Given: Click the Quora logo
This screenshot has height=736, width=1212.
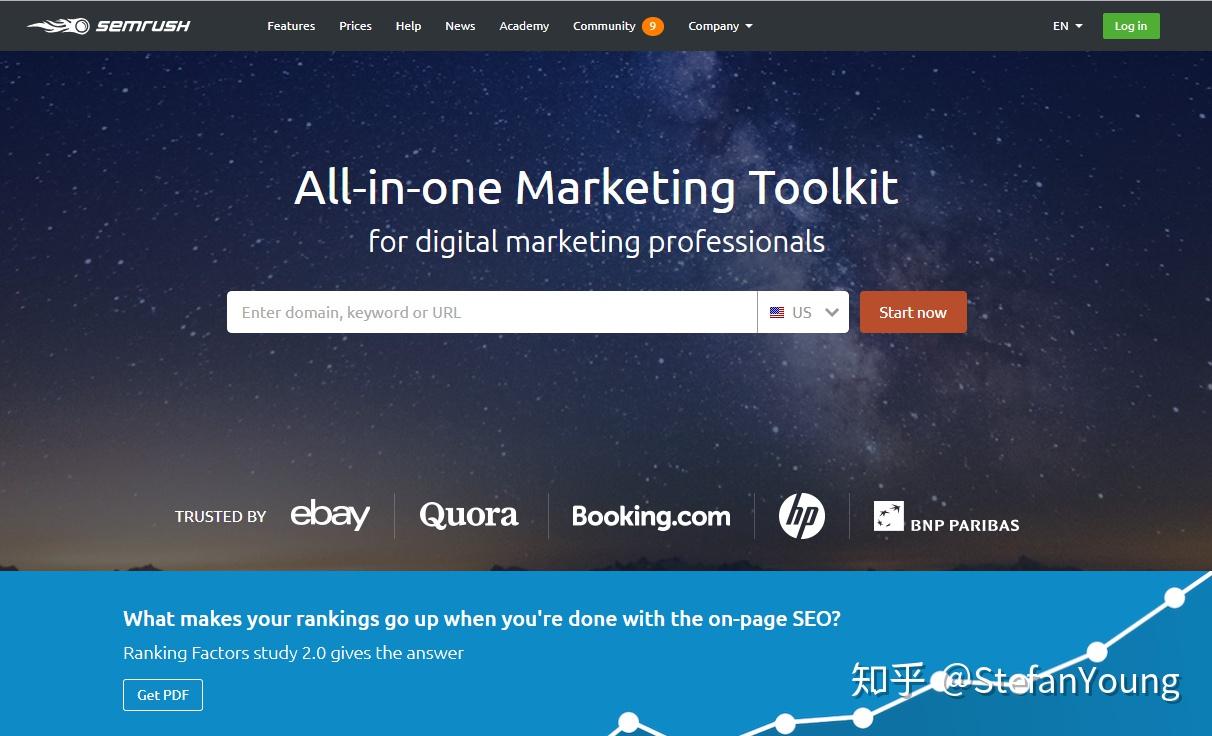Looking at the screenshot, I should point(469,515).
